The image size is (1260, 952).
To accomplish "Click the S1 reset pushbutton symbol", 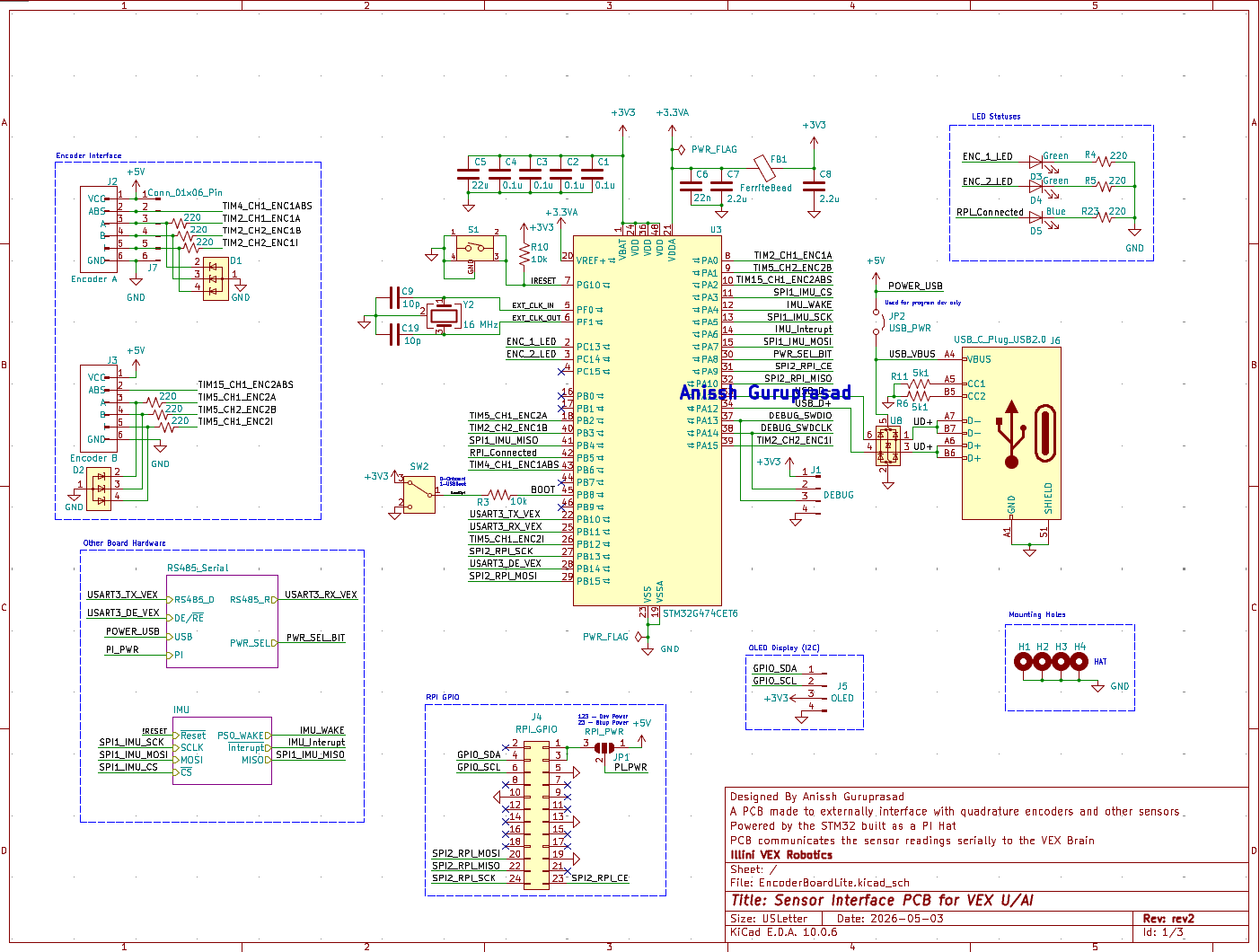I will (x=473, y=250).
